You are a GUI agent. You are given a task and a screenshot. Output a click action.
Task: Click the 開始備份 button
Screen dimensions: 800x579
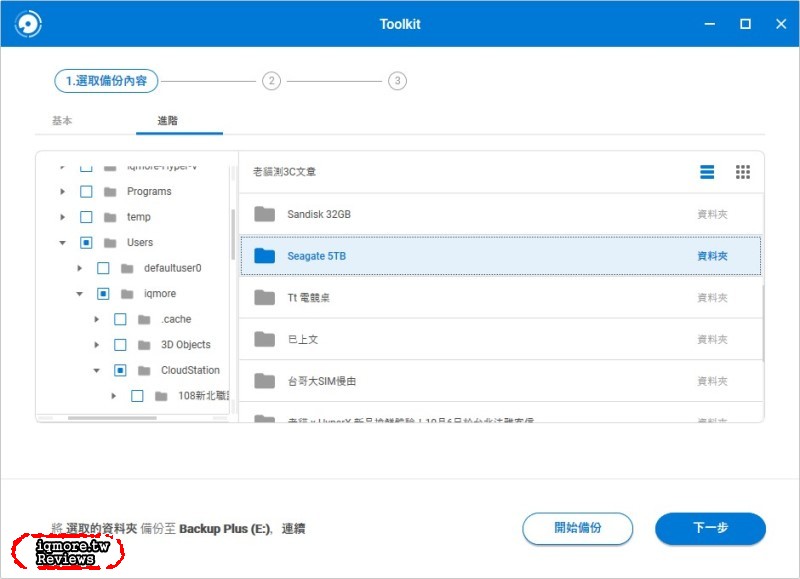click(x=578, y=529)
